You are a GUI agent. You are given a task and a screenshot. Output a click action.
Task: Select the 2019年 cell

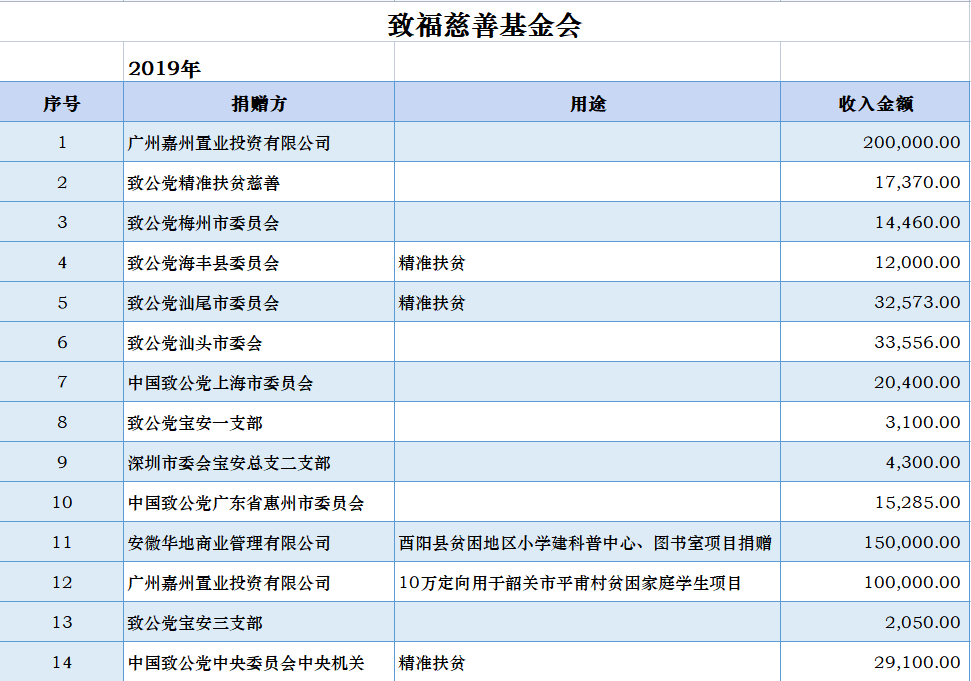tap(259, 62)
